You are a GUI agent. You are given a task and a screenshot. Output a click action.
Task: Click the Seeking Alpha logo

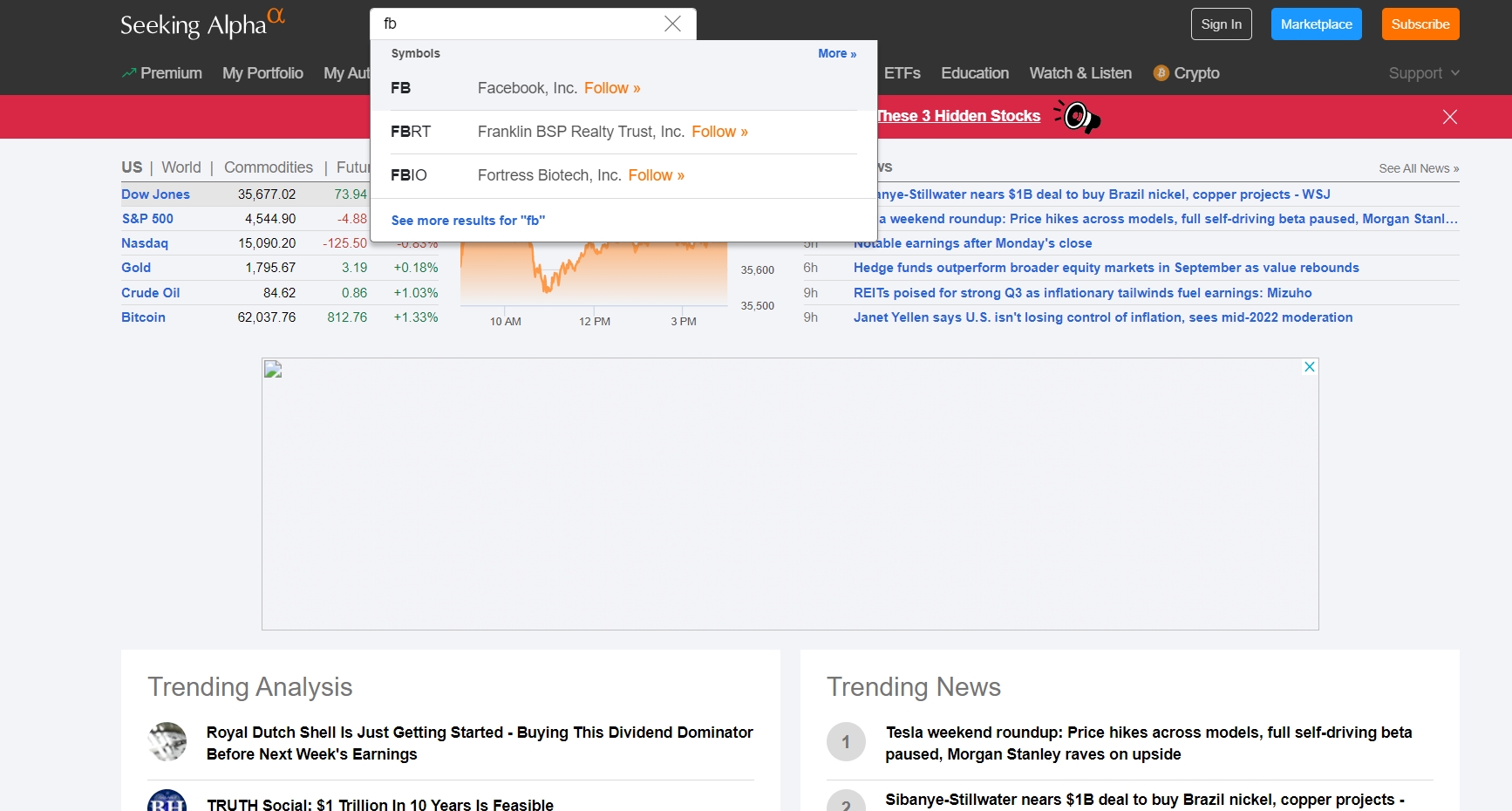pos(202,24)
